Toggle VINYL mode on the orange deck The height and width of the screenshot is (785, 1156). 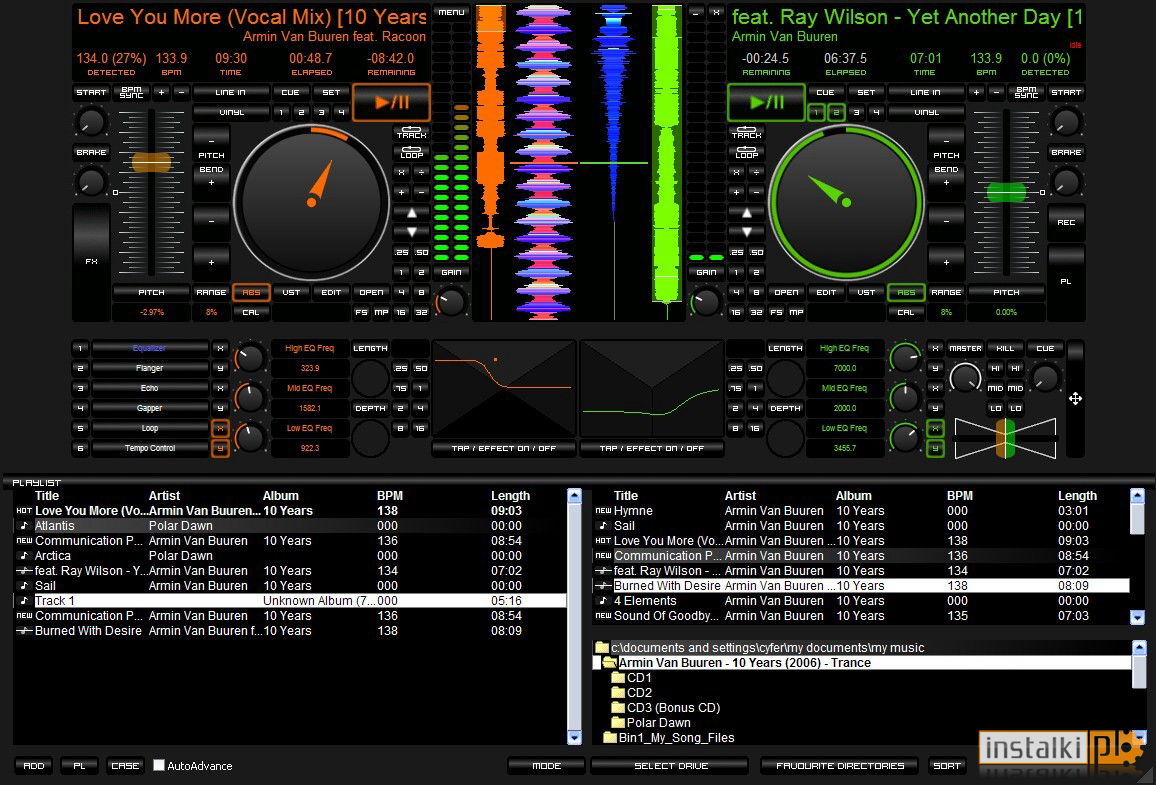click(231, 112)
